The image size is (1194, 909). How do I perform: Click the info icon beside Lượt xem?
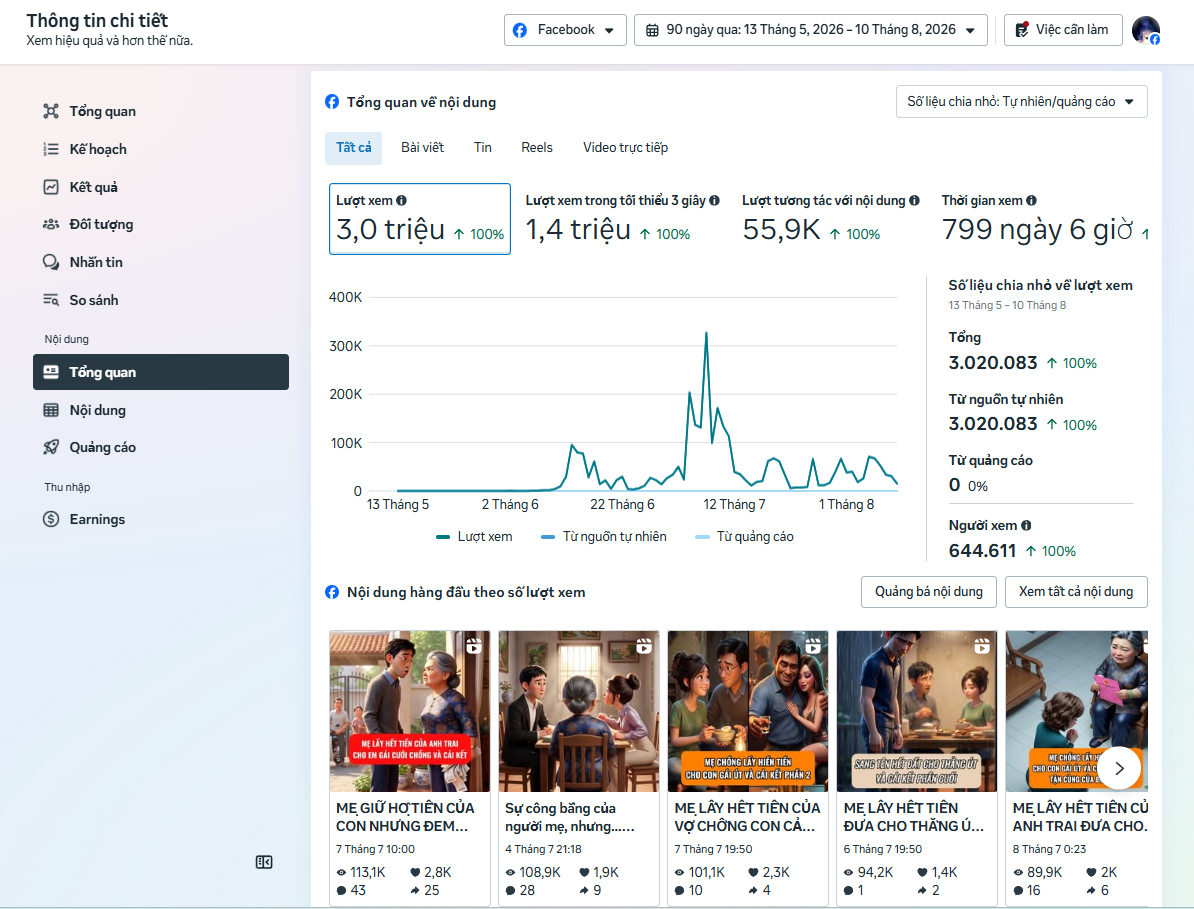coord(401,200)
